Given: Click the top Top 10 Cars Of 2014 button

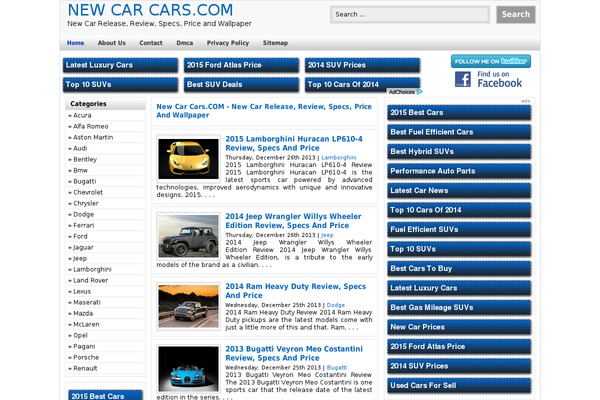Looking at the screenshot, I should coord(362,85).
